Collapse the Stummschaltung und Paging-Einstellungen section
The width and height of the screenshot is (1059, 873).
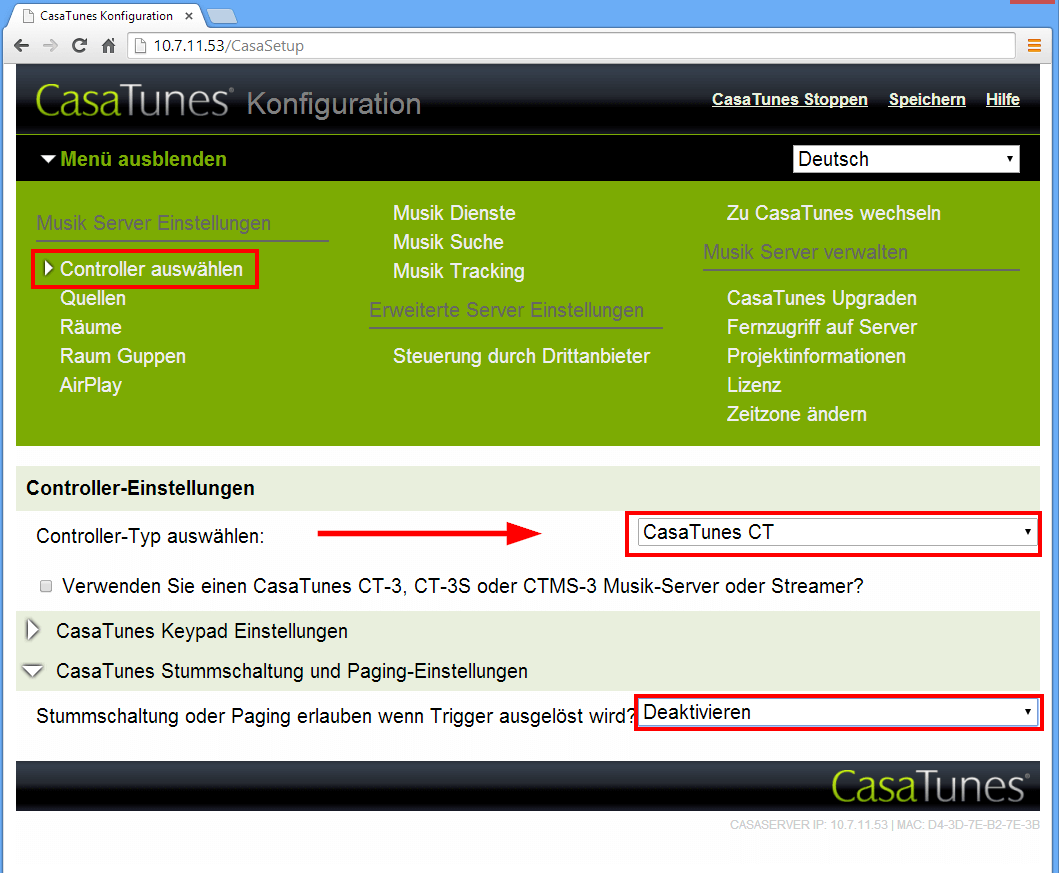(x=291, y=671)
